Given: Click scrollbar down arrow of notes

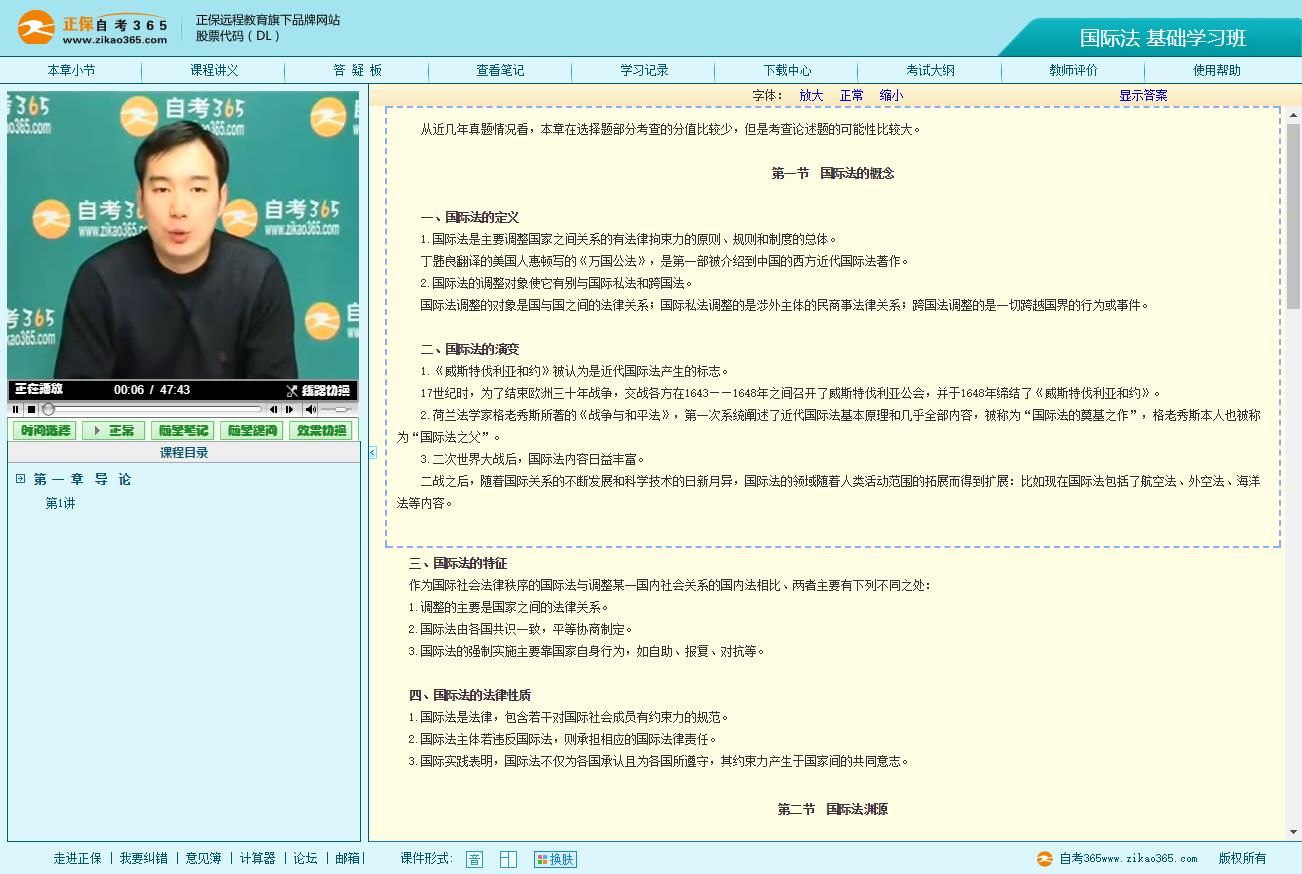Looking at the screenshot, I should (1293, 833).
